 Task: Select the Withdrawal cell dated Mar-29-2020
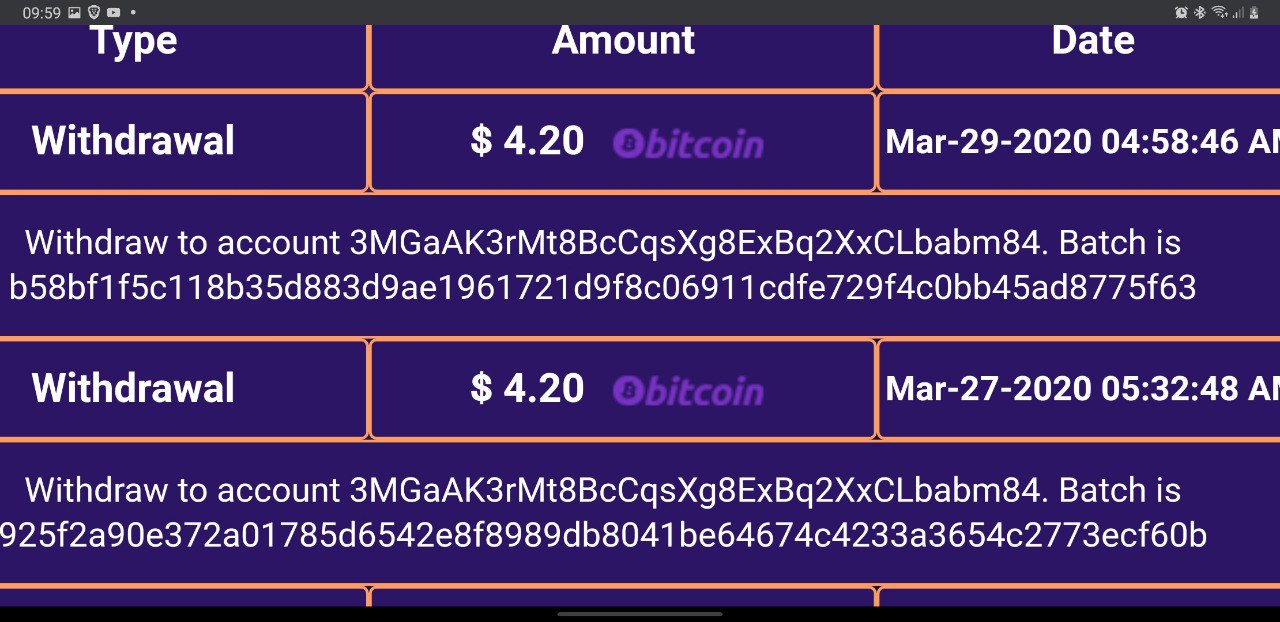tap(134, 141)
